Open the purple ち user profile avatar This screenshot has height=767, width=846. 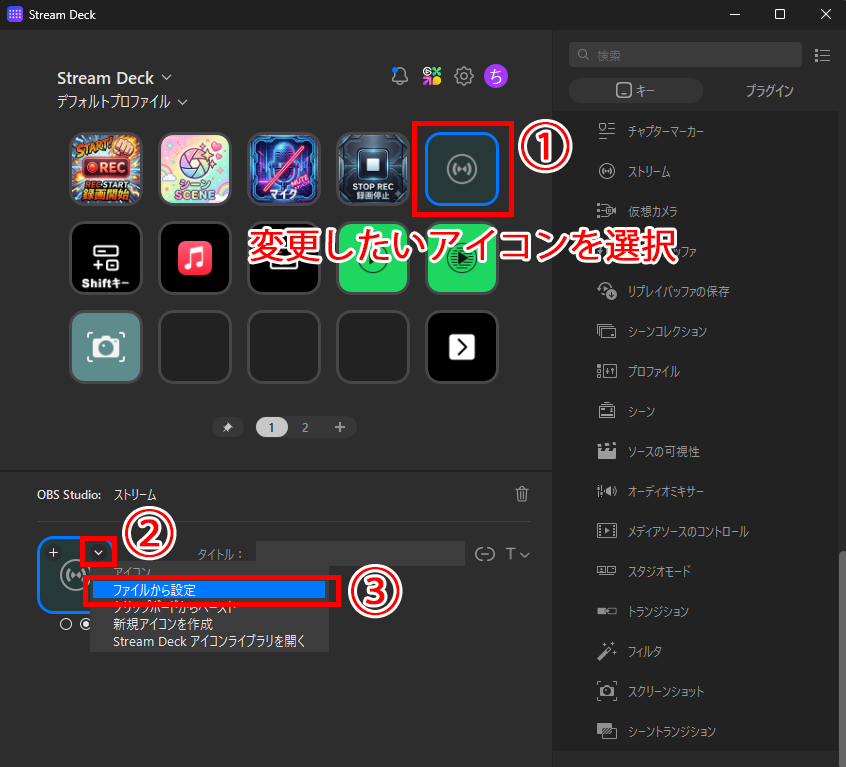[x=496, y=76]
